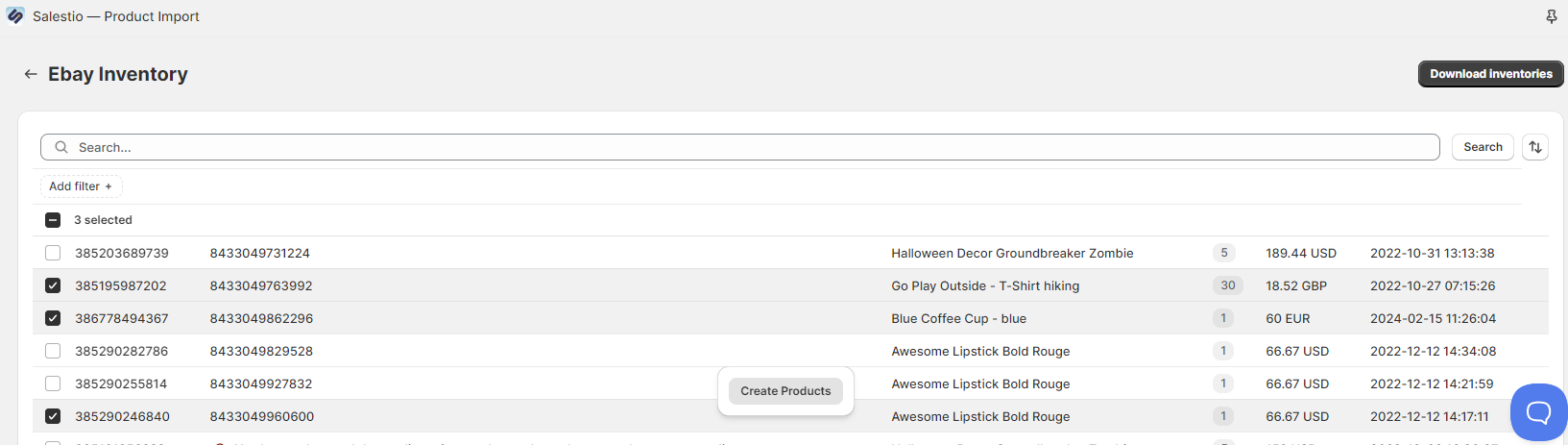Viewport: 1568px width, 445px height.
Task: Click the magnifier icon in the search field
Action: (61, 147)
